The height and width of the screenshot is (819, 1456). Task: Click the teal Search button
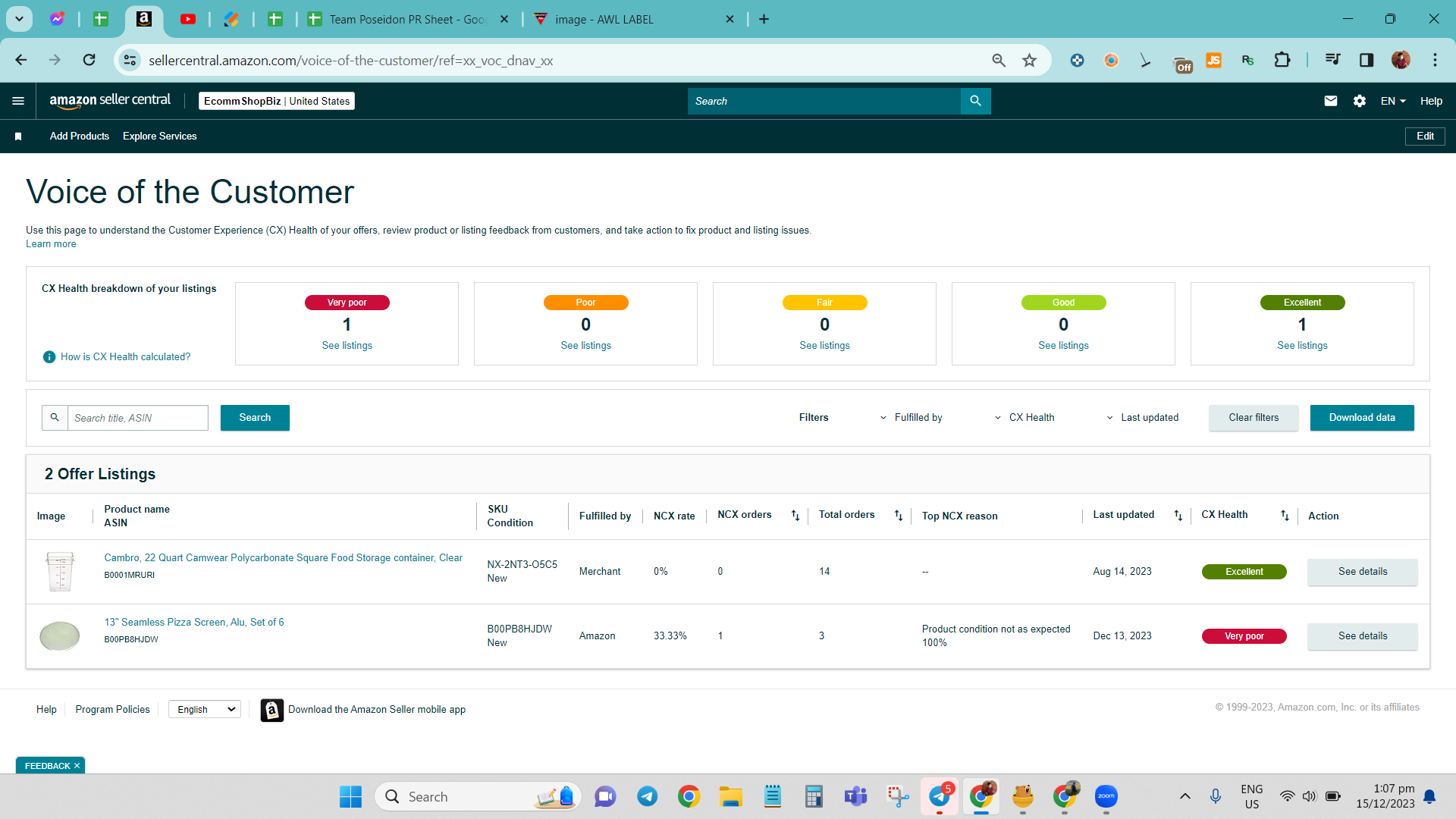[255, 418]
